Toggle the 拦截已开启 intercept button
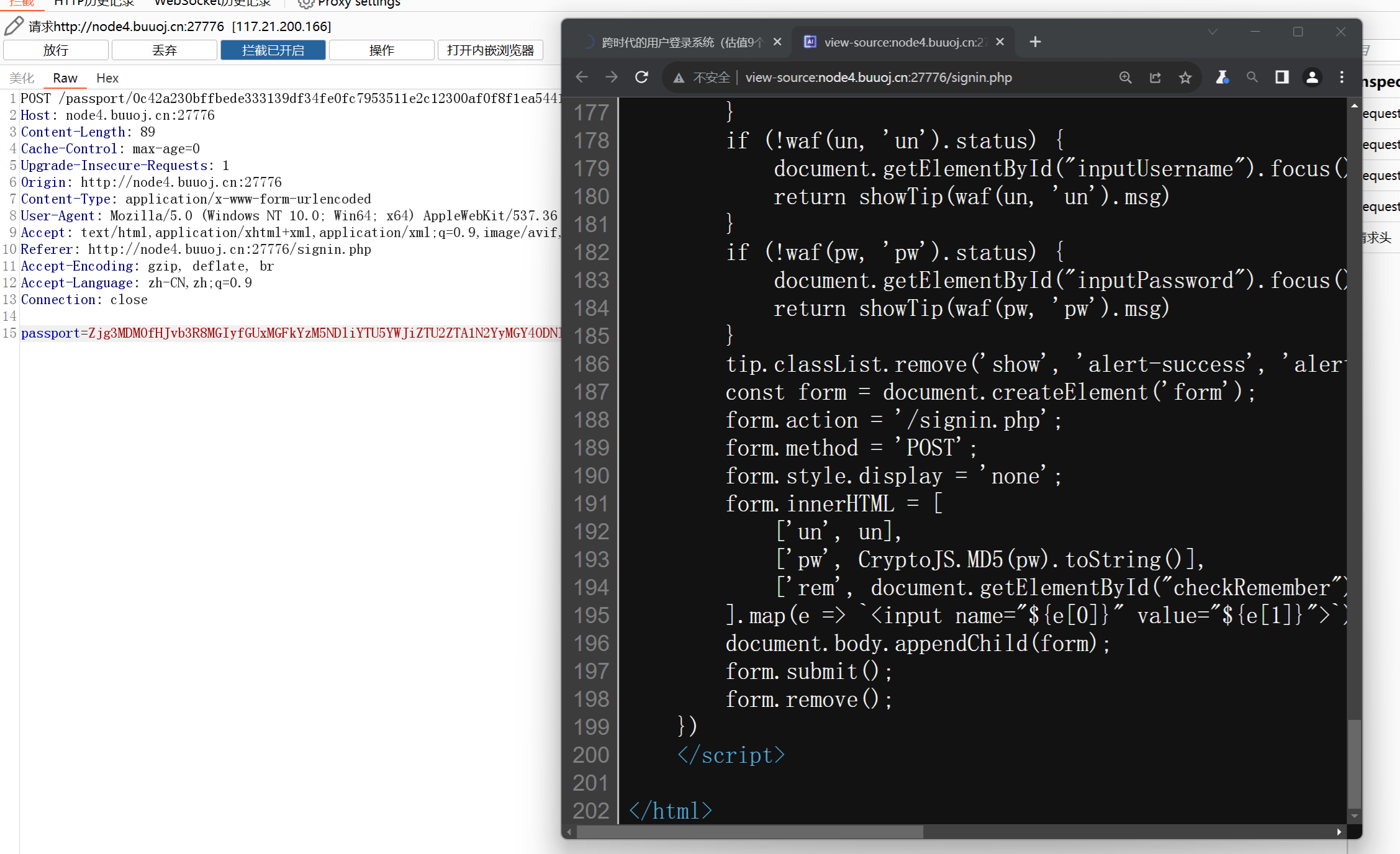 click(273, 50)
